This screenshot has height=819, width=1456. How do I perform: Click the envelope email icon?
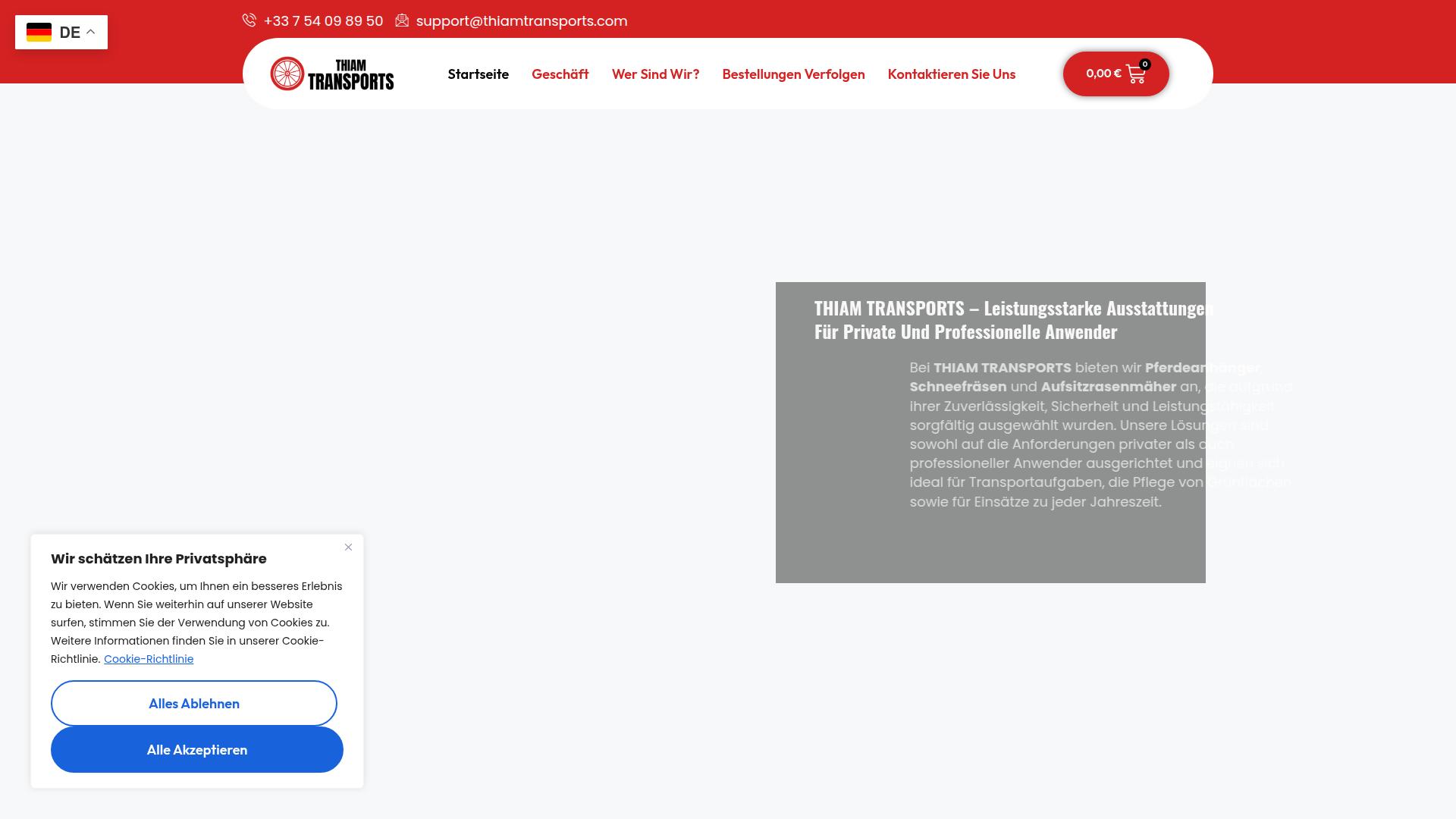coord(402,20)
